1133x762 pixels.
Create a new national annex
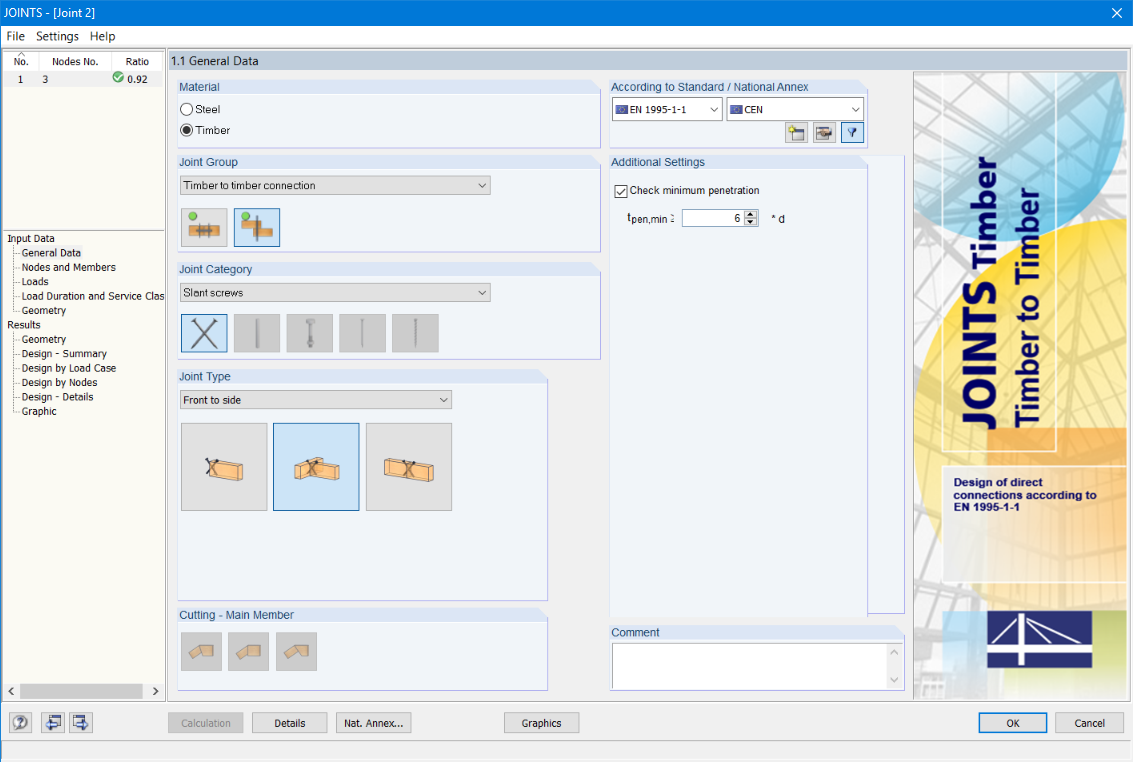tap(796, 132)
